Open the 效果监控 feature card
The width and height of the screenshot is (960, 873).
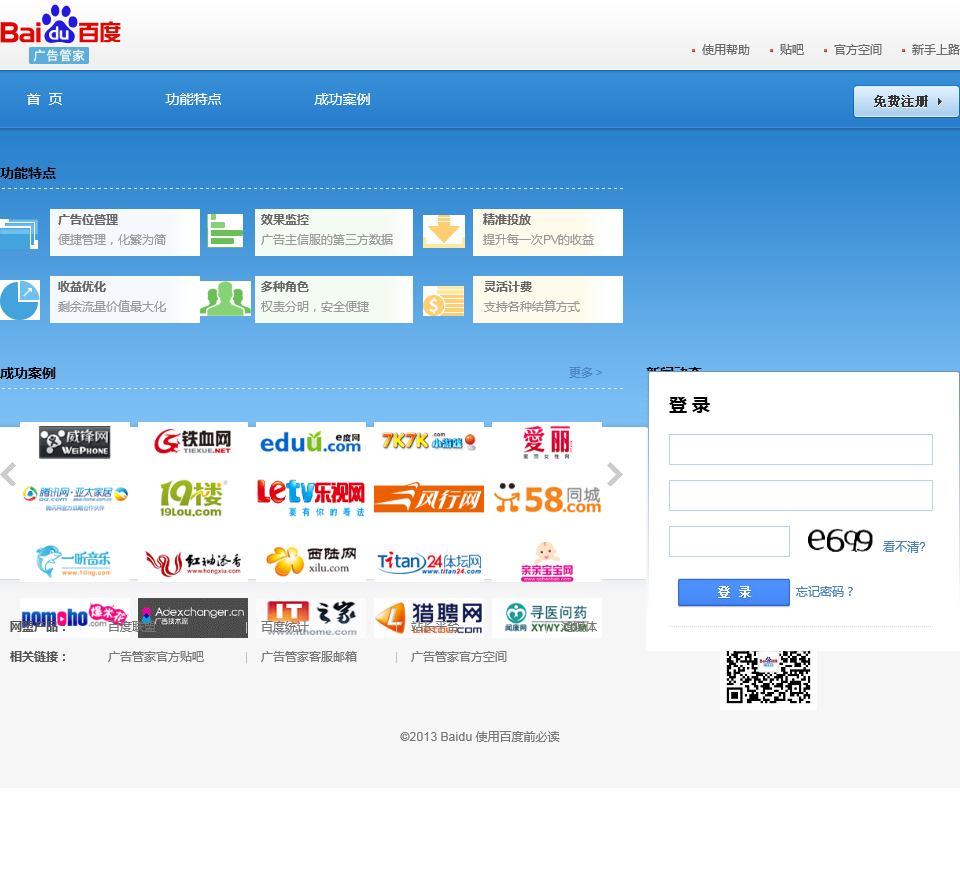[x=334, y=232]
